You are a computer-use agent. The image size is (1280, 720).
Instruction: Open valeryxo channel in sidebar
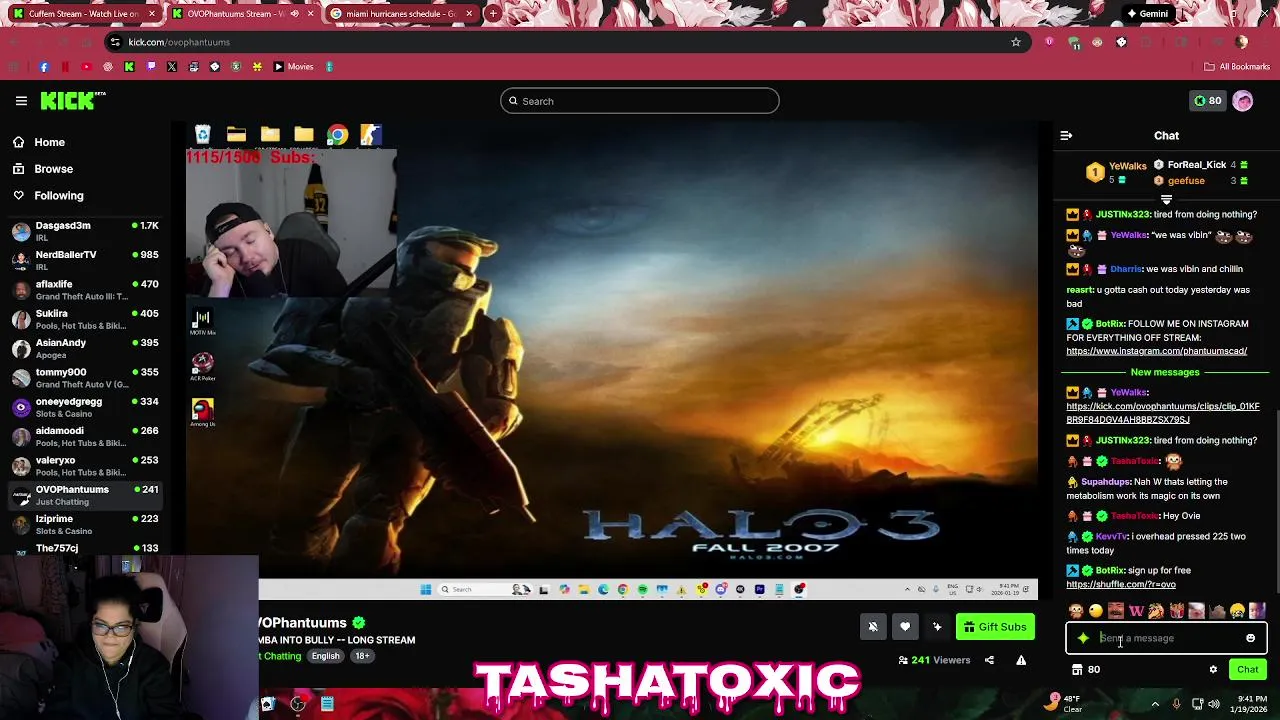pyautogui.click(x=85, y=466)
